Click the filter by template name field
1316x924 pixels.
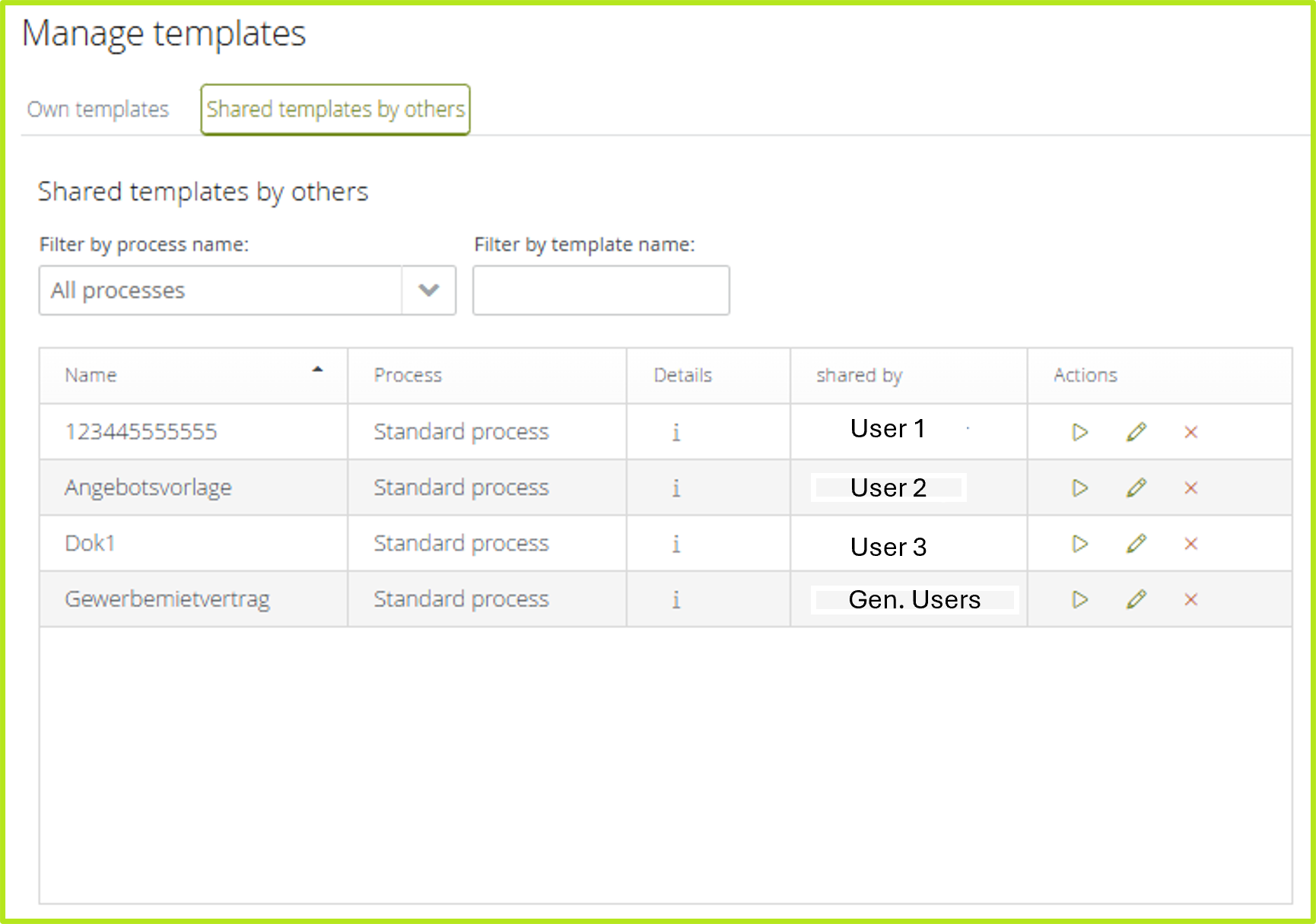600,290
